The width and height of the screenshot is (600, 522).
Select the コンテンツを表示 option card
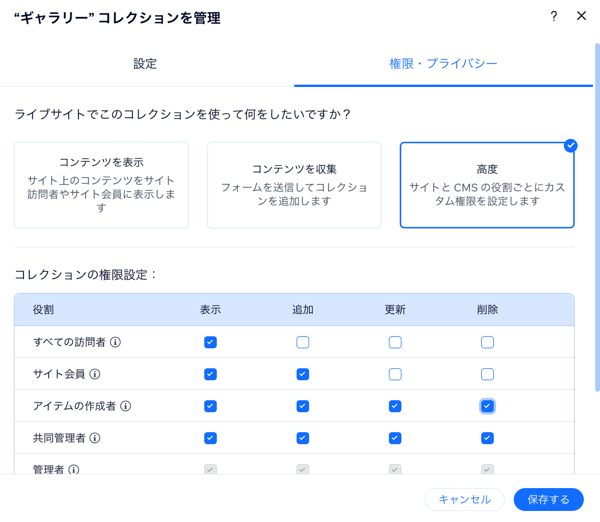(x=101, y=185)
